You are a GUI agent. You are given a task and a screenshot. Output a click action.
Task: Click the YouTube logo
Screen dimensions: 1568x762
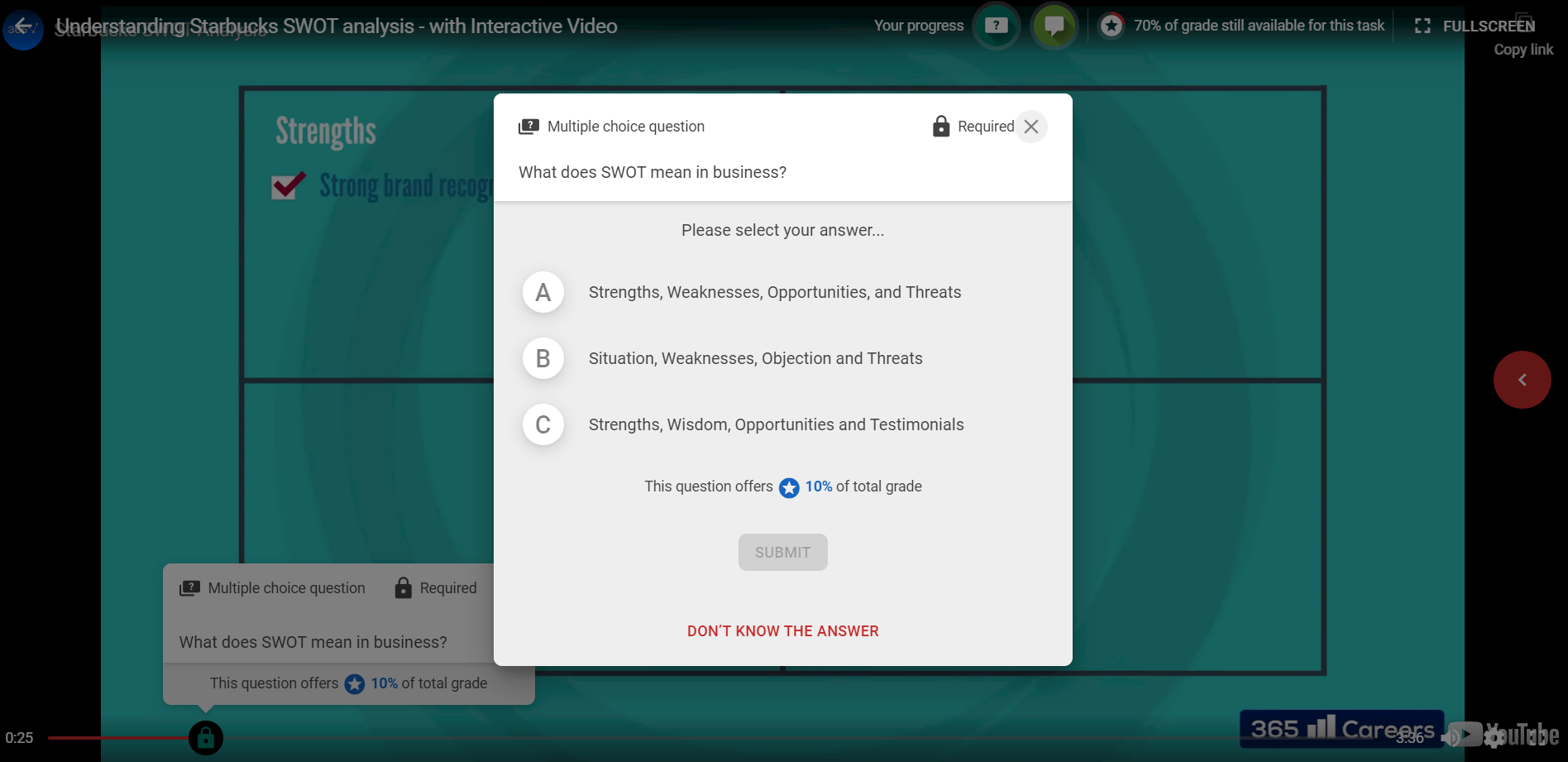tap(1503, 735)
